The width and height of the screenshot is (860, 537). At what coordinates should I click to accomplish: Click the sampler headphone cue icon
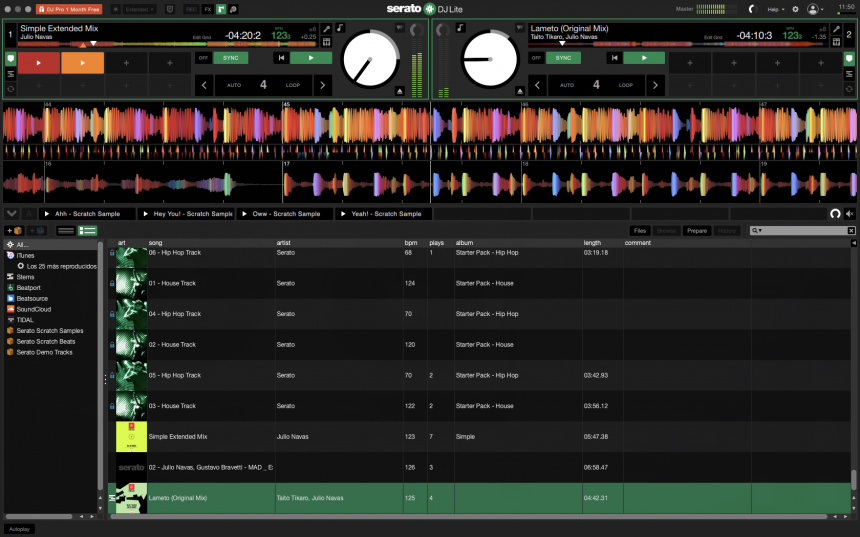tap(835, 214)
